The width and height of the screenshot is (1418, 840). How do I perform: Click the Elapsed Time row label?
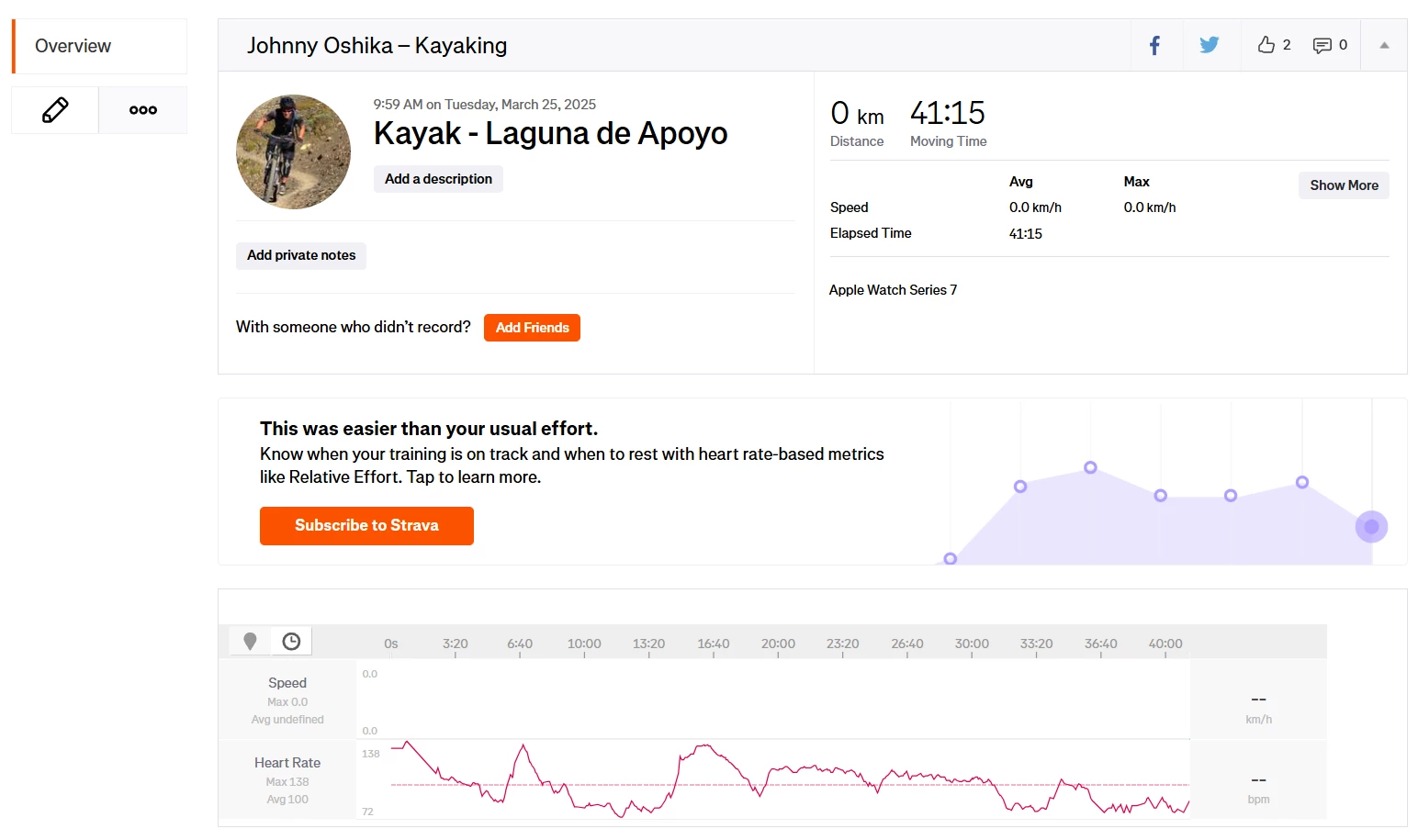tap(871, 233)
